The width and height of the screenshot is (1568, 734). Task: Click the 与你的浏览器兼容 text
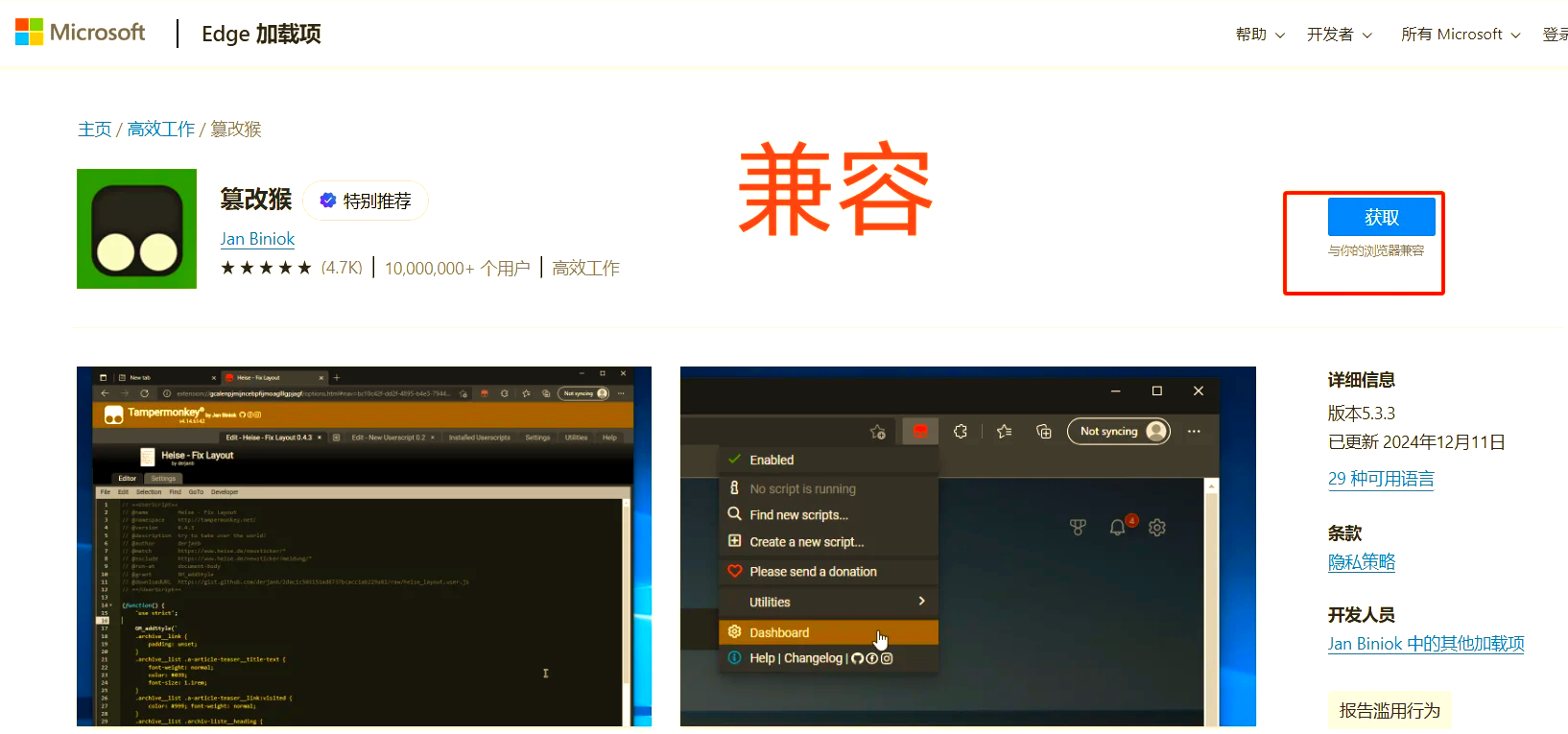1376,250
